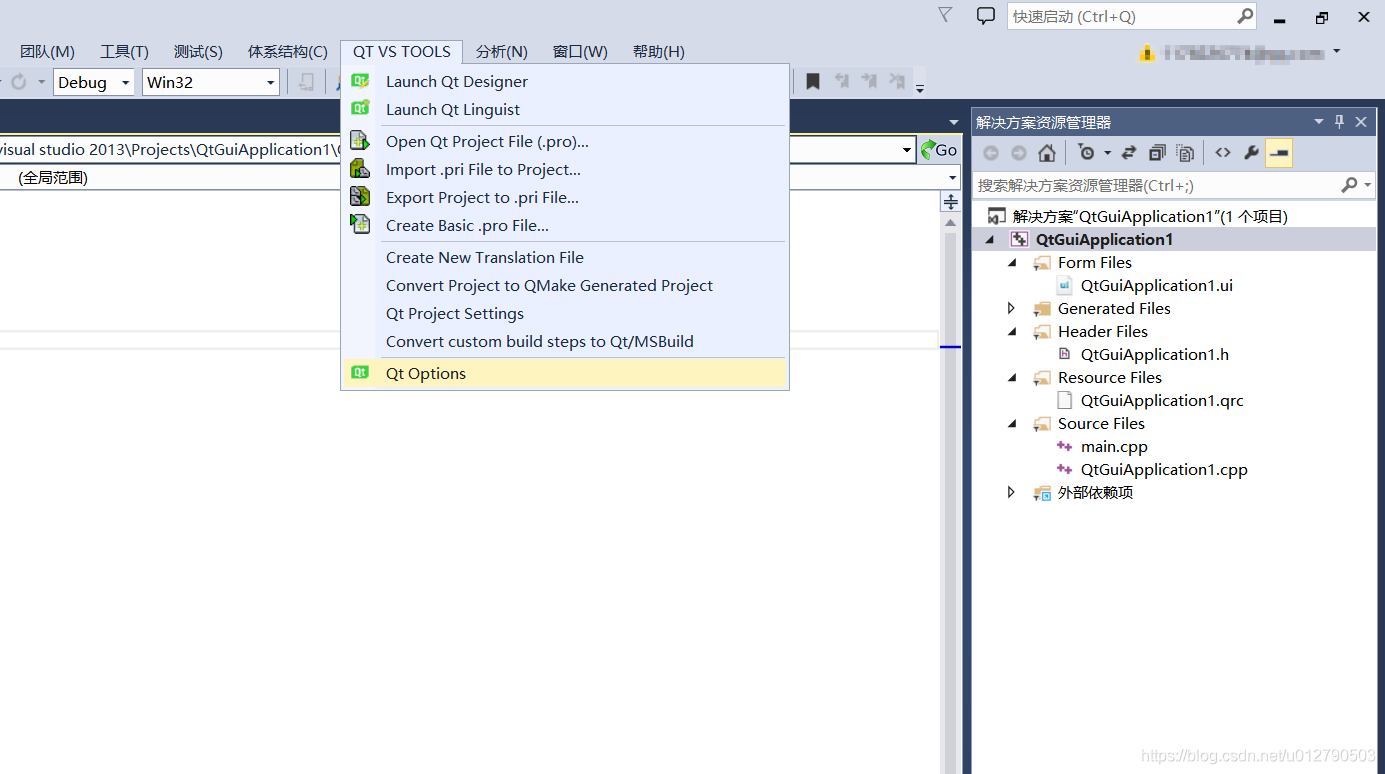Collapse the Form Files folder
This screenshot has width=1385, height=774.
1012,263
